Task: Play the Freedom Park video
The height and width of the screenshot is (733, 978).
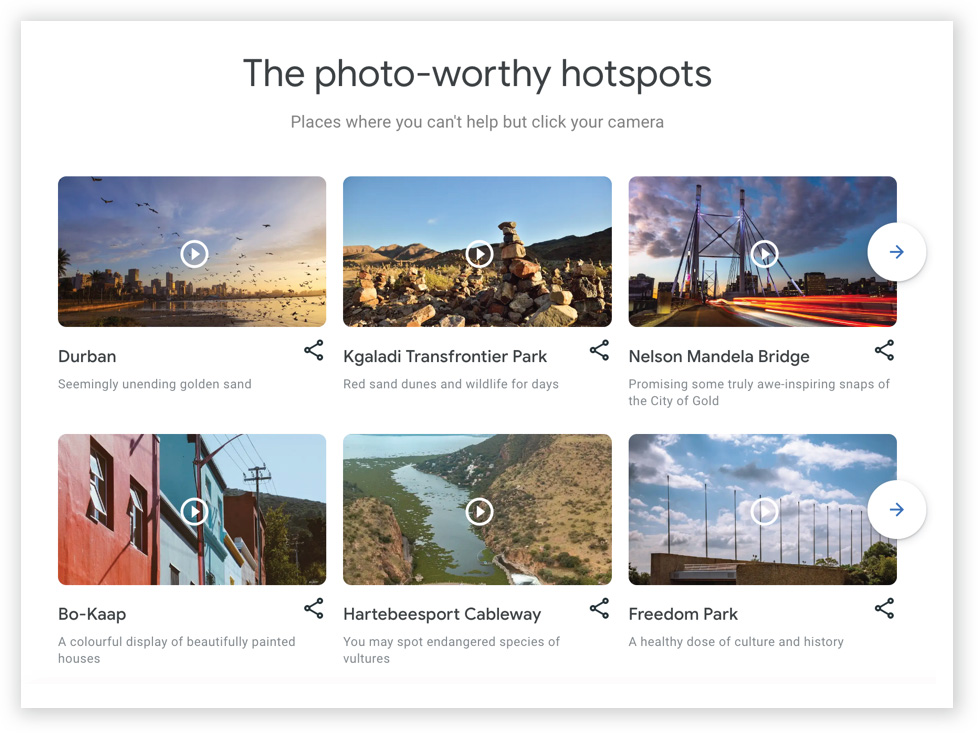Action: [x=764, y=511]
